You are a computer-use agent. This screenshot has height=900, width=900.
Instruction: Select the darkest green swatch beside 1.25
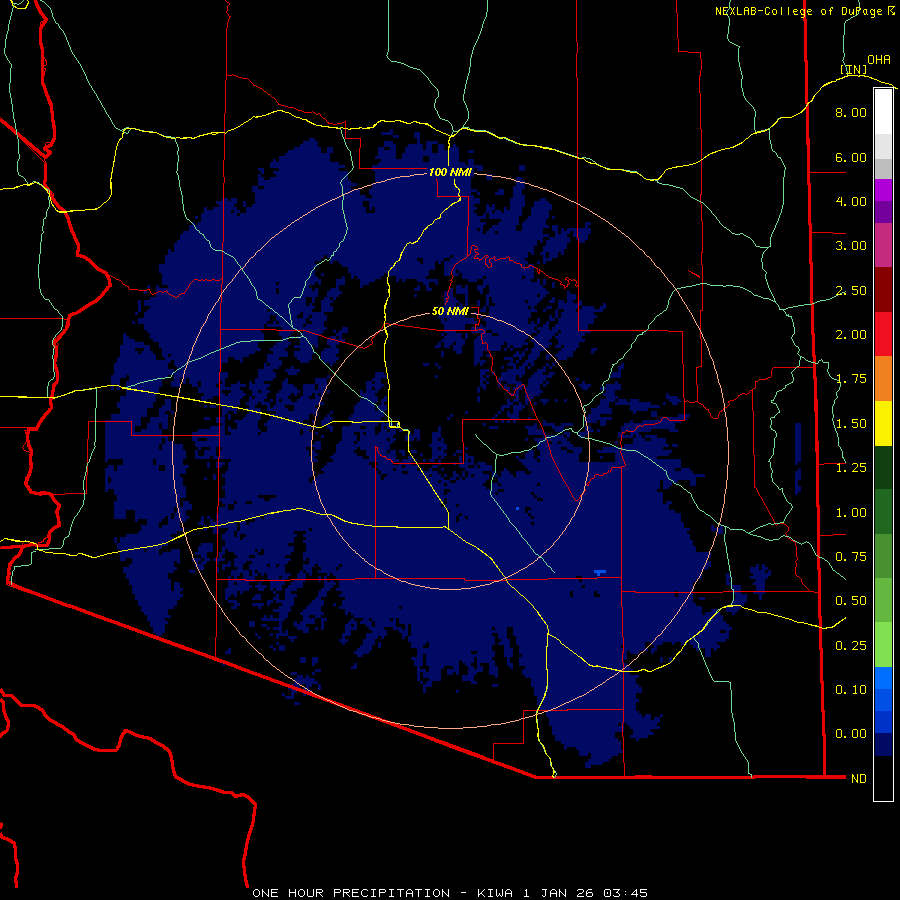pos(883,467)
